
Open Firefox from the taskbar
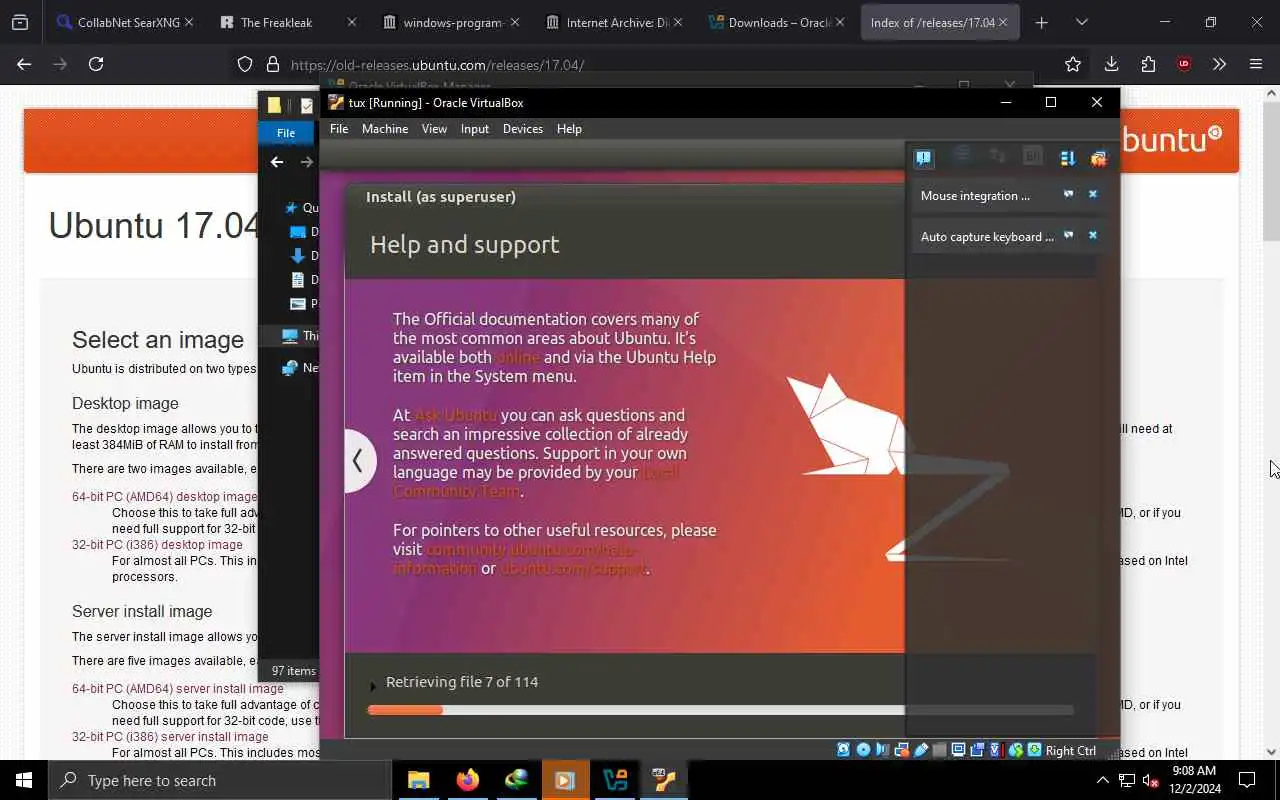[467, 780]
